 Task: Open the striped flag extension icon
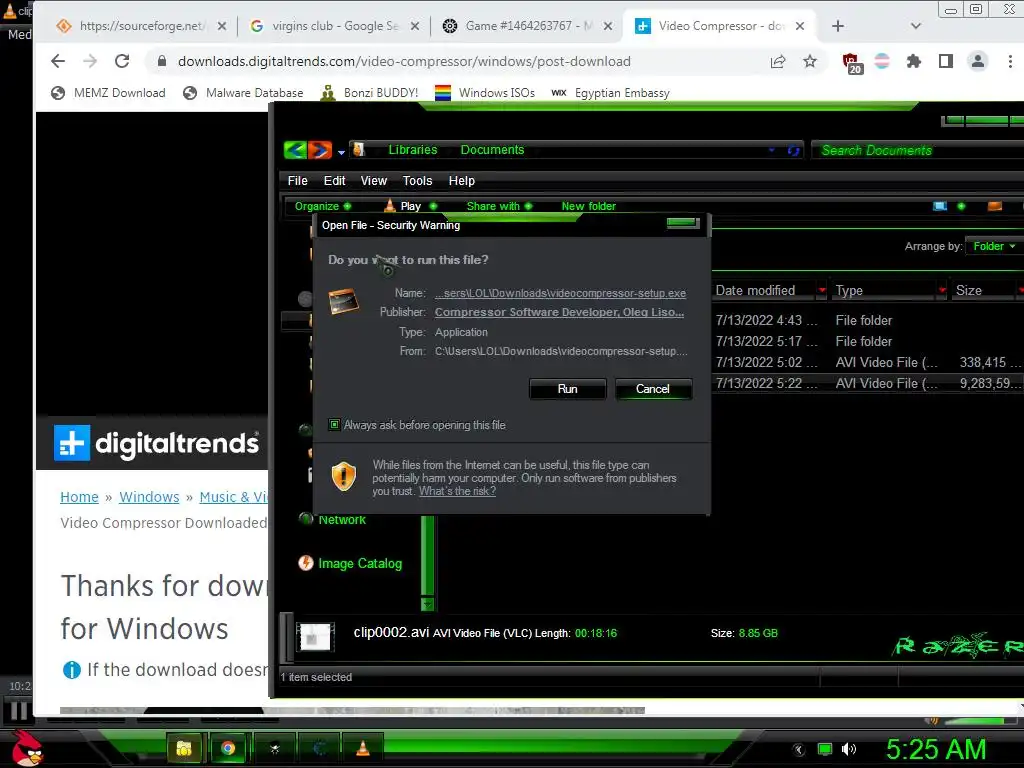pyautogui.click(x=882, y=61)
